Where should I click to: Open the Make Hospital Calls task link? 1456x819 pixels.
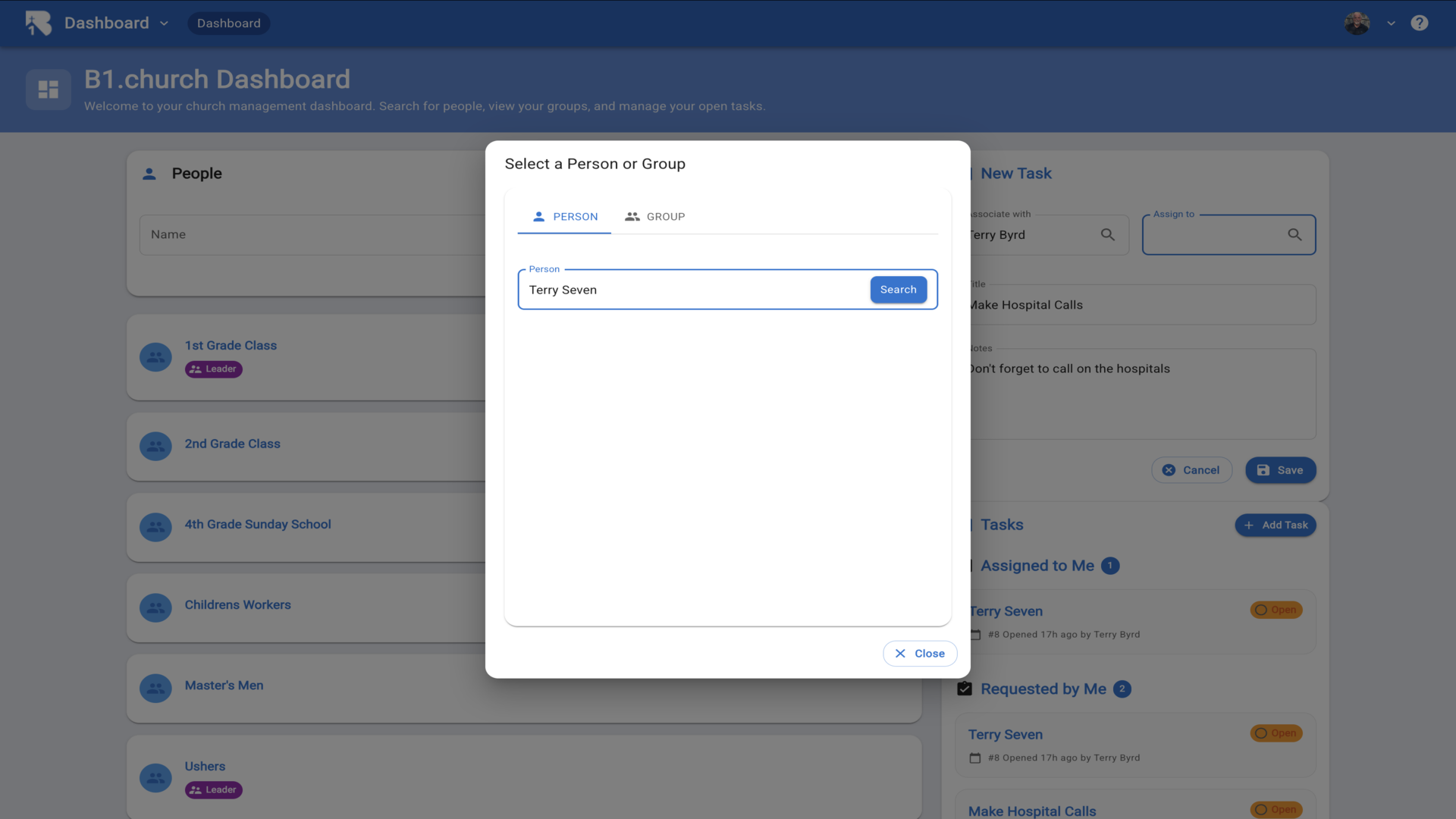click(x=1031, y=811)
